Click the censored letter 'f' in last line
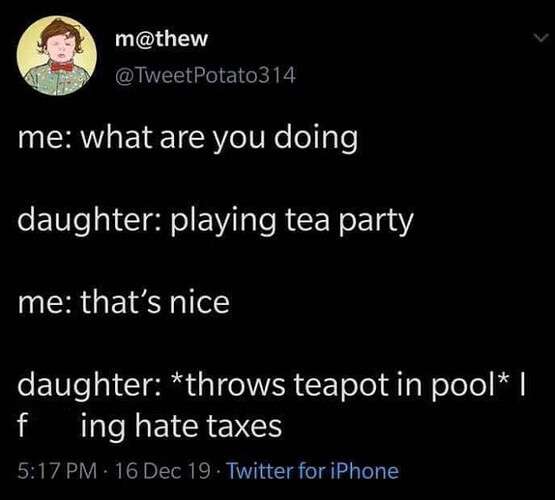 coord(23,425)
